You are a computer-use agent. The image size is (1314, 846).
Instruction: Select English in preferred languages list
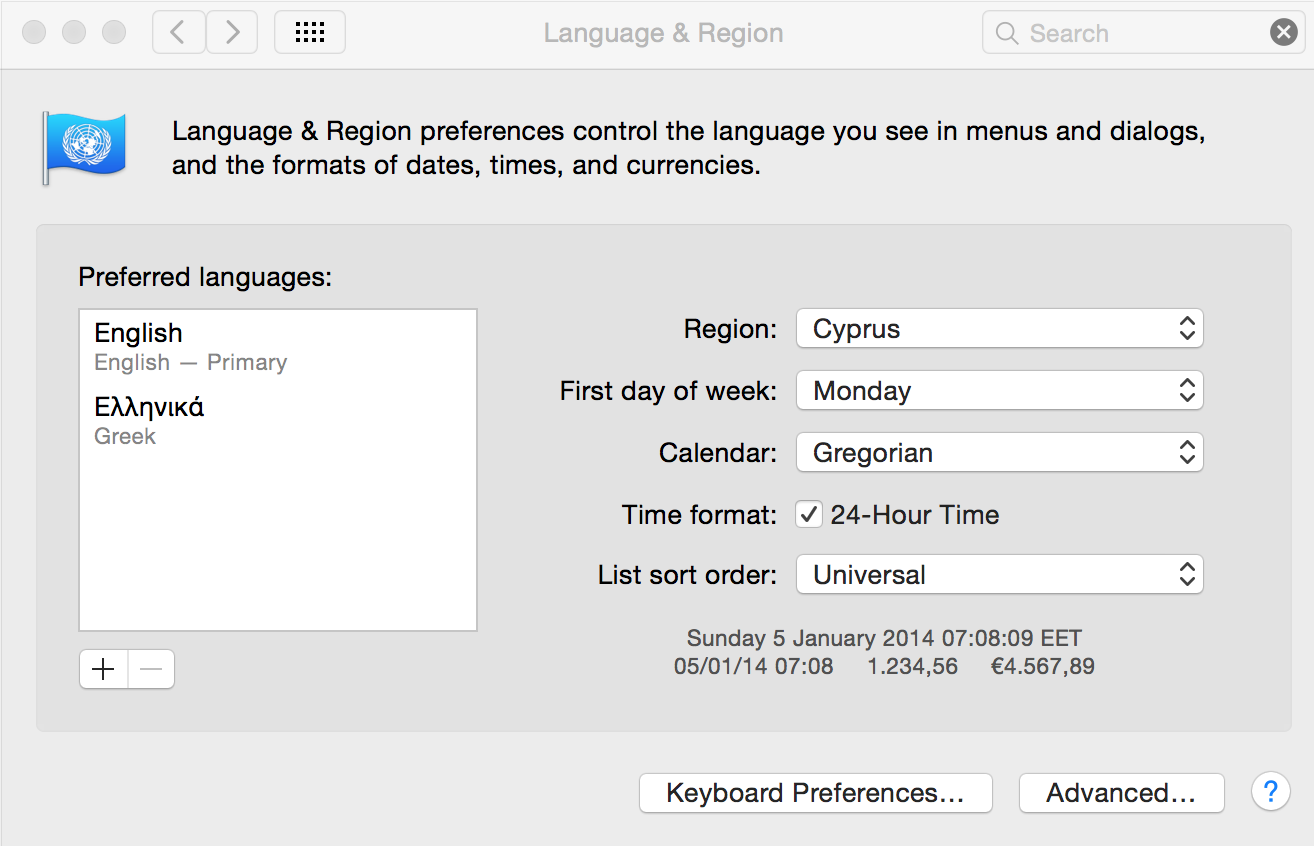[x=190, y=346]
